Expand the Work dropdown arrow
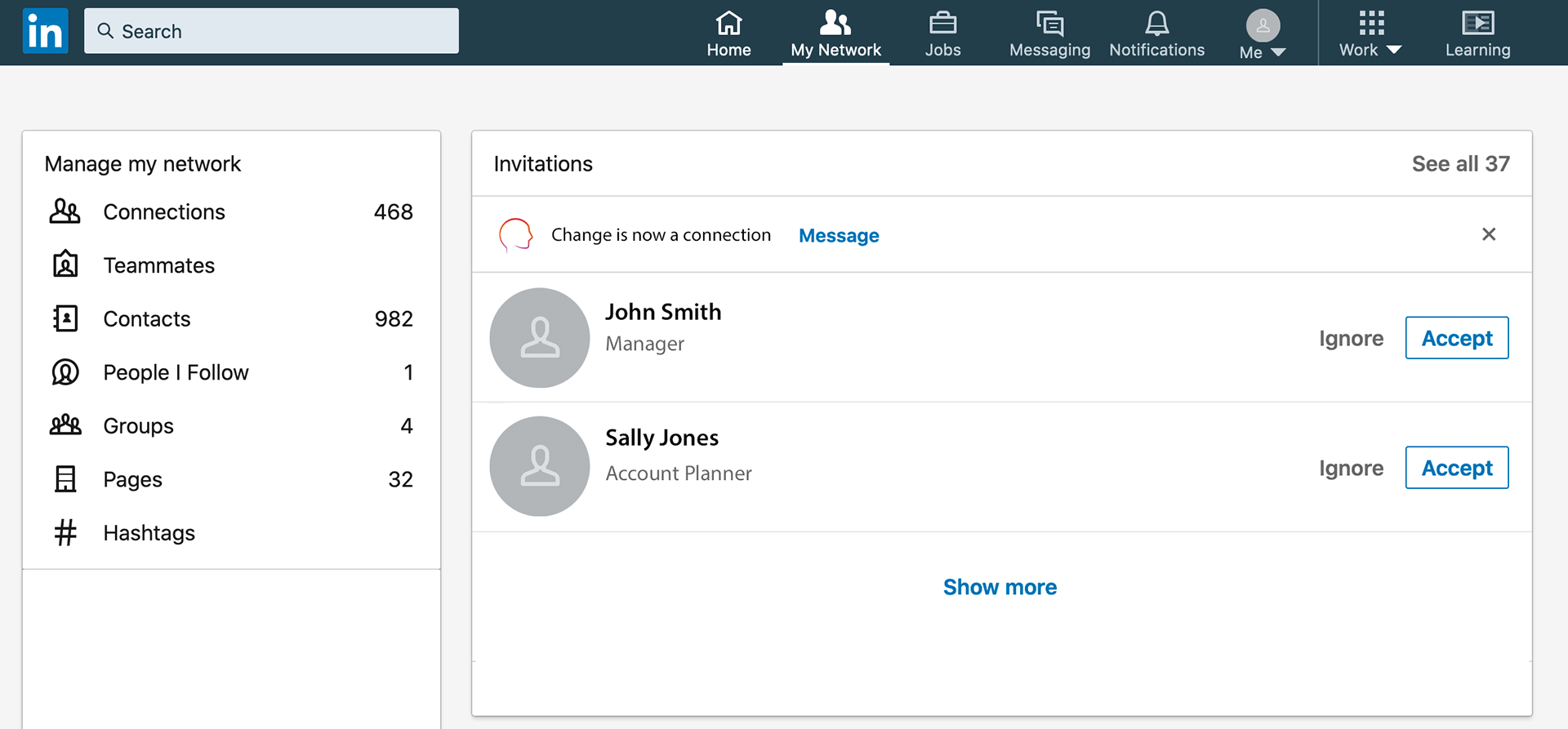 click(1394, 50)
